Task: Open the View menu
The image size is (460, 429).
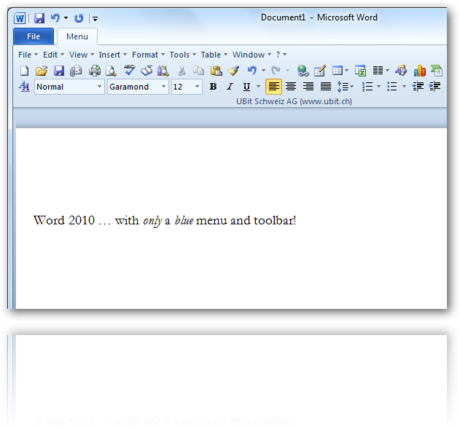Action: tap(81, 55)
